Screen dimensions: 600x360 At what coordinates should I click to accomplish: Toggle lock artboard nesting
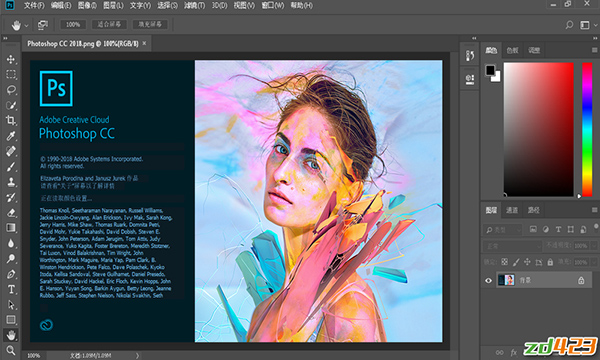539,262
